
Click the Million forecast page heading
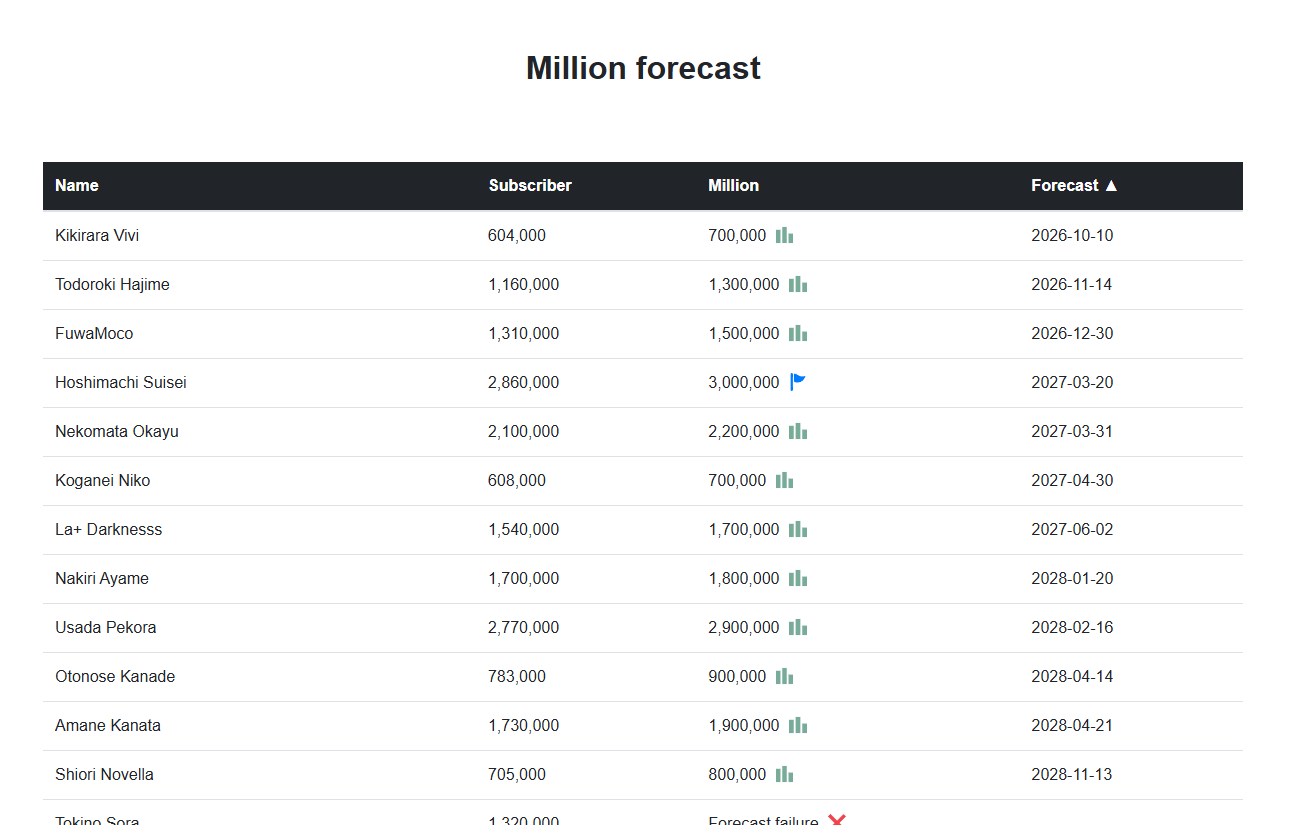pyautogui.click(x=643, y=68)
